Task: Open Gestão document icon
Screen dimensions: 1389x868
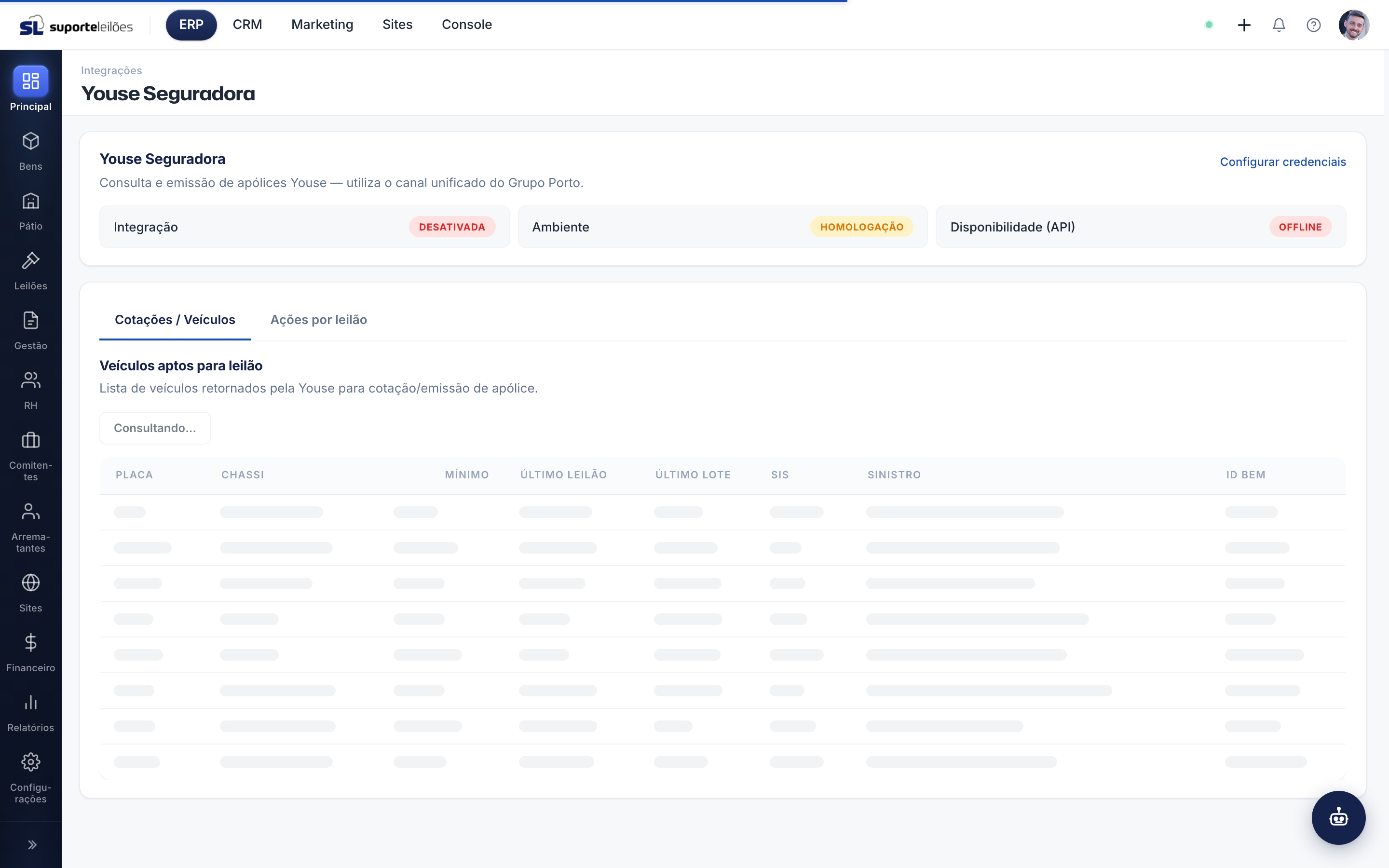Action: (30, 320)
